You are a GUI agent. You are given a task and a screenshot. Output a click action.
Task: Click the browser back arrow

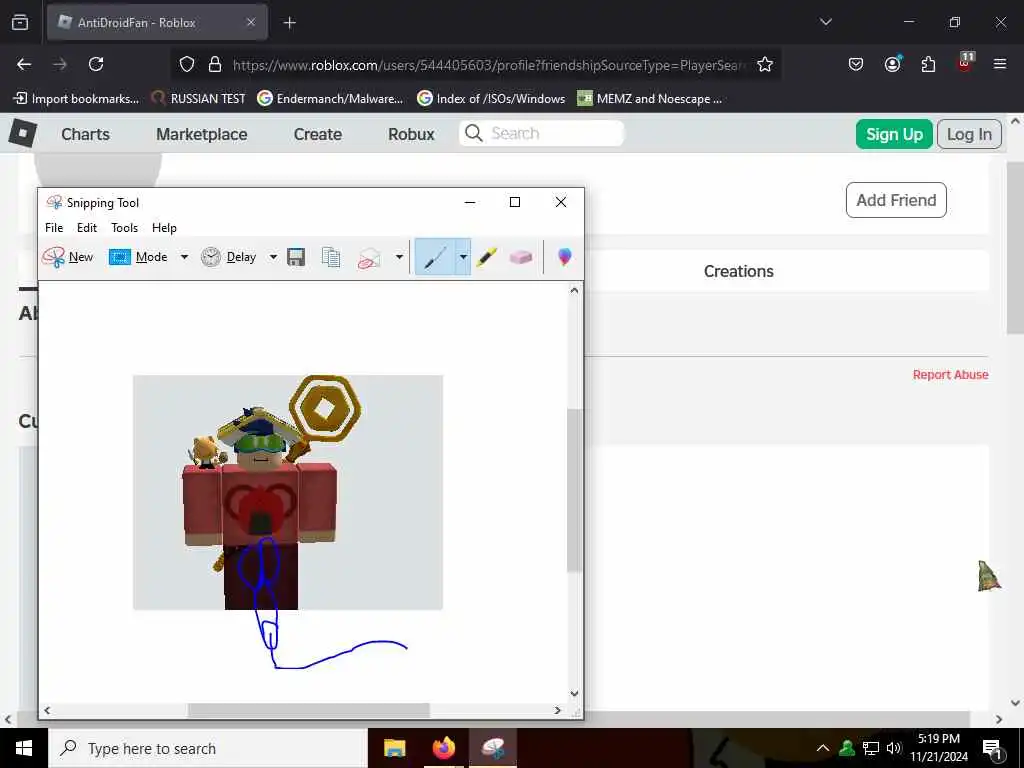[x=24, y=64]
